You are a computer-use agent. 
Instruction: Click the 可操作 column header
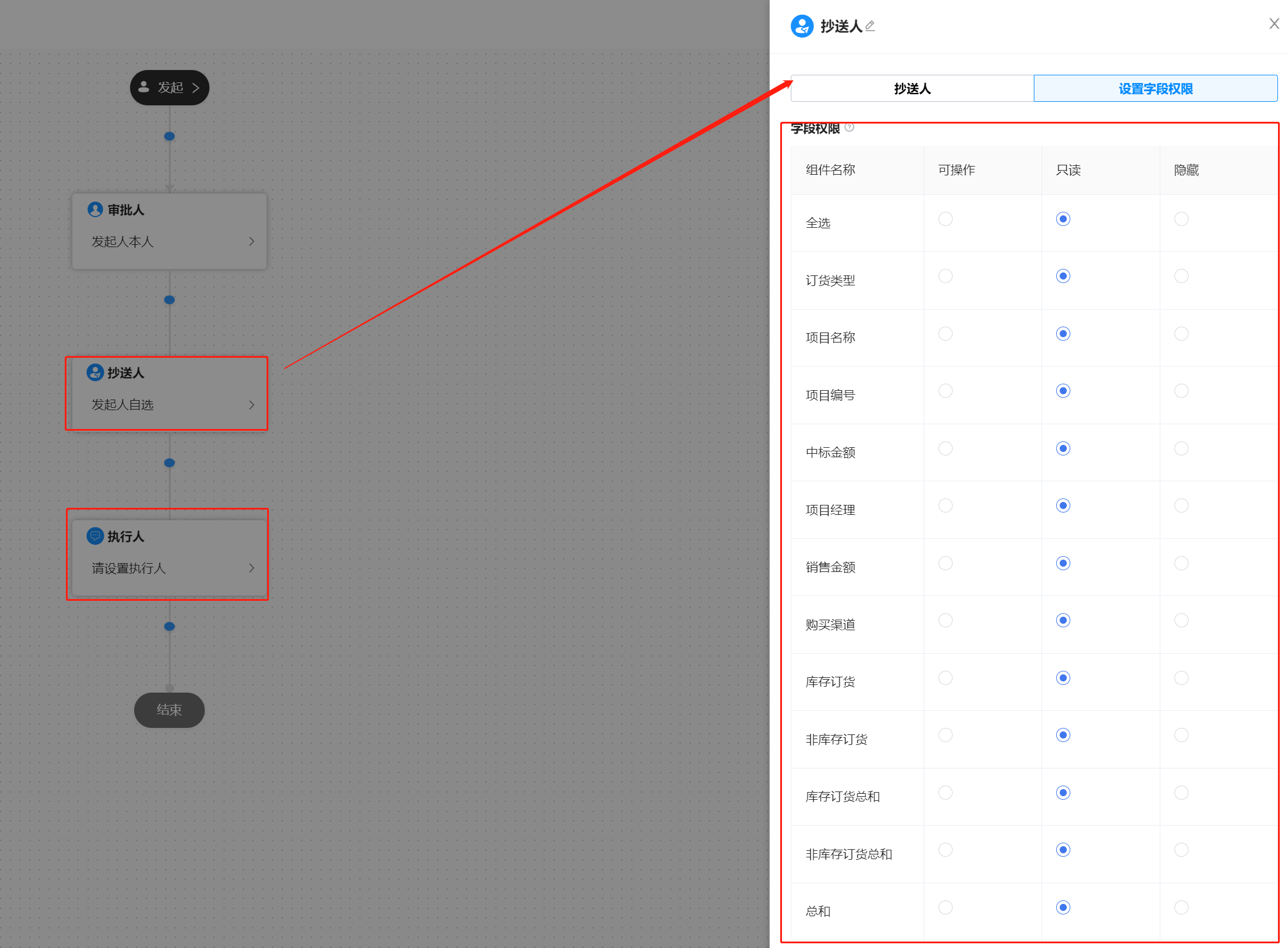tap(957, 170)
